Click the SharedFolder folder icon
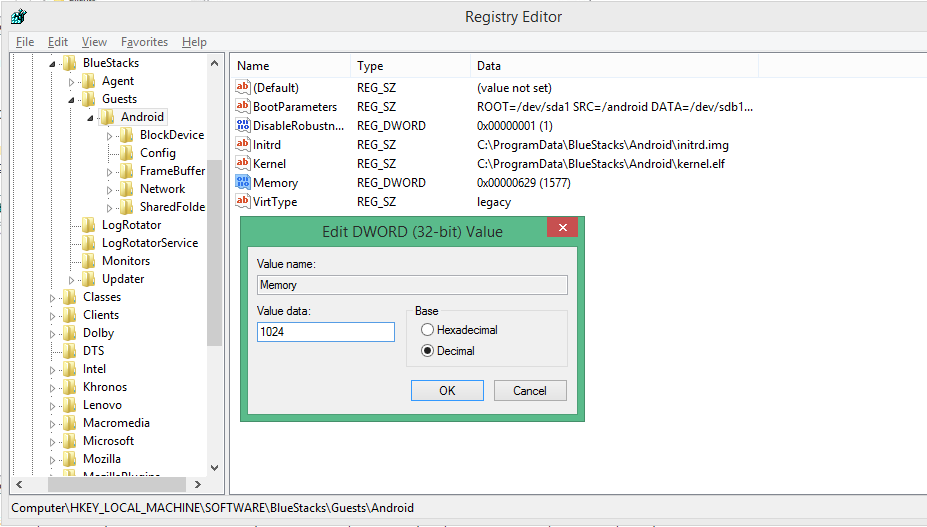The image size is (927, 527). 127,207
